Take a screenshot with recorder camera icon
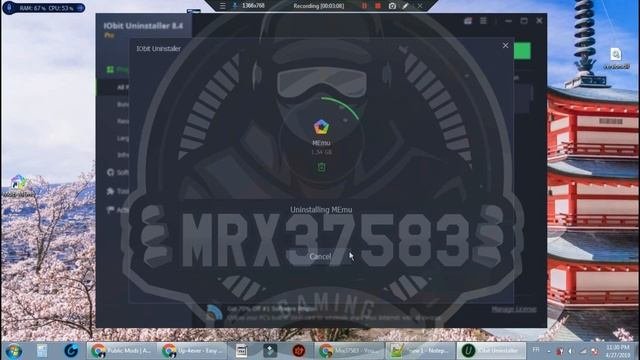This screenshot has height=360, width=640. (392, 6)
